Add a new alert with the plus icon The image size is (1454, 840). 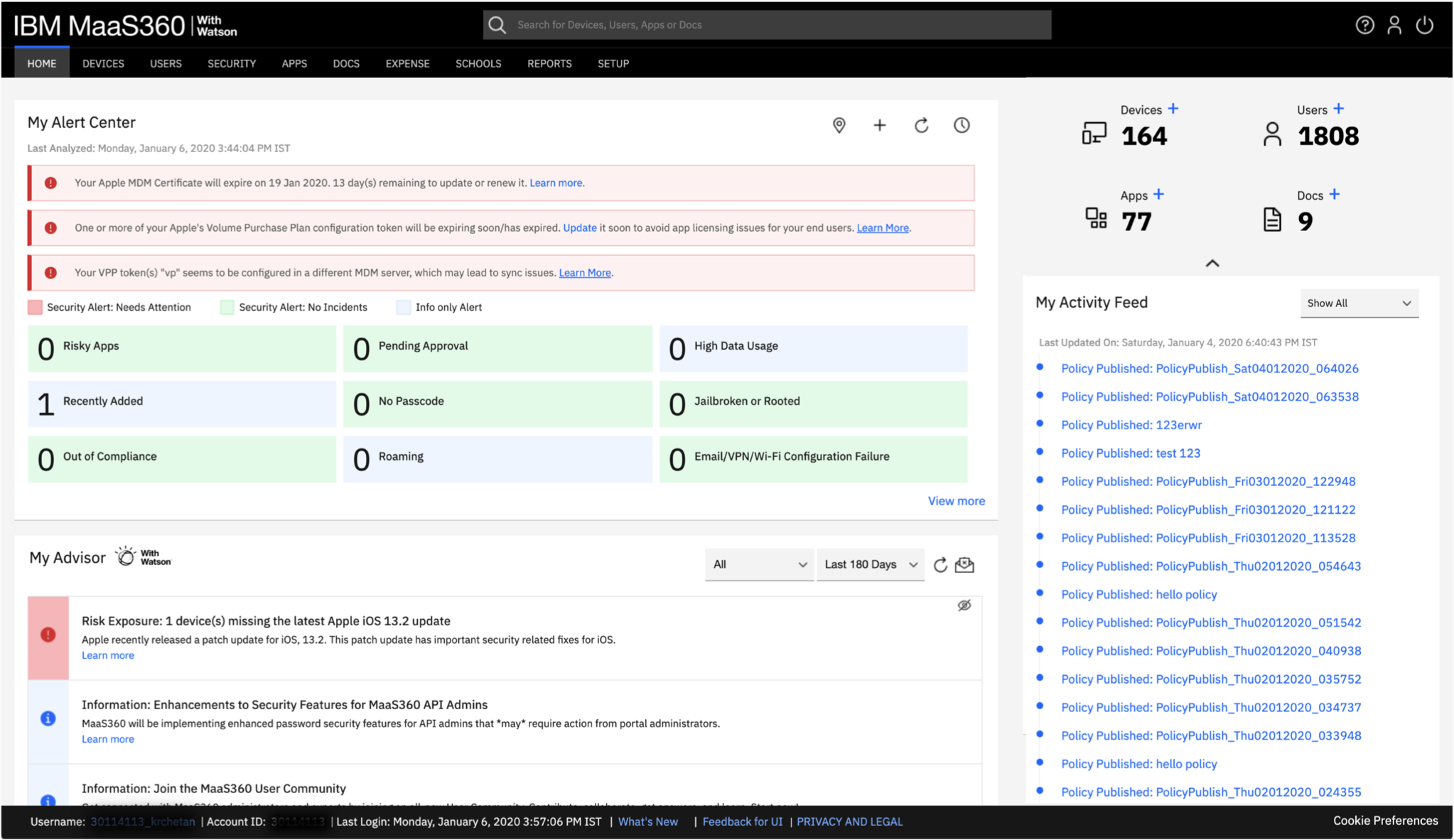(x=880, y=125)
